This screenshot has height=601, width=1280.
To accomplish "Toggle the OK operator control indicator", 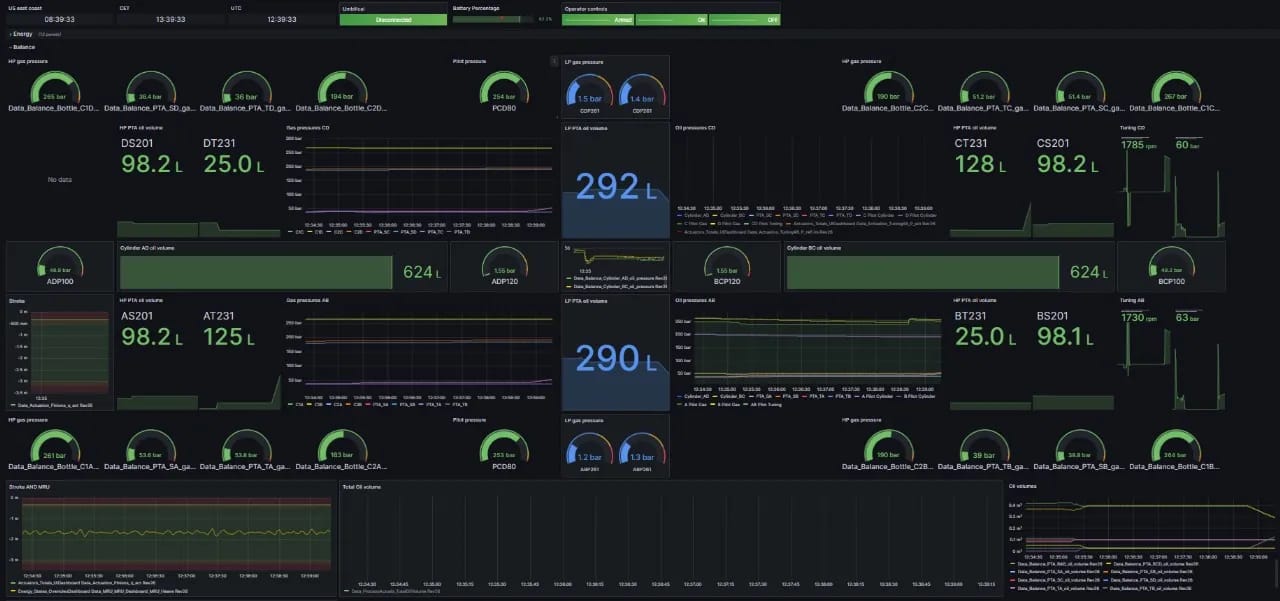I will (x=671, y=19).
